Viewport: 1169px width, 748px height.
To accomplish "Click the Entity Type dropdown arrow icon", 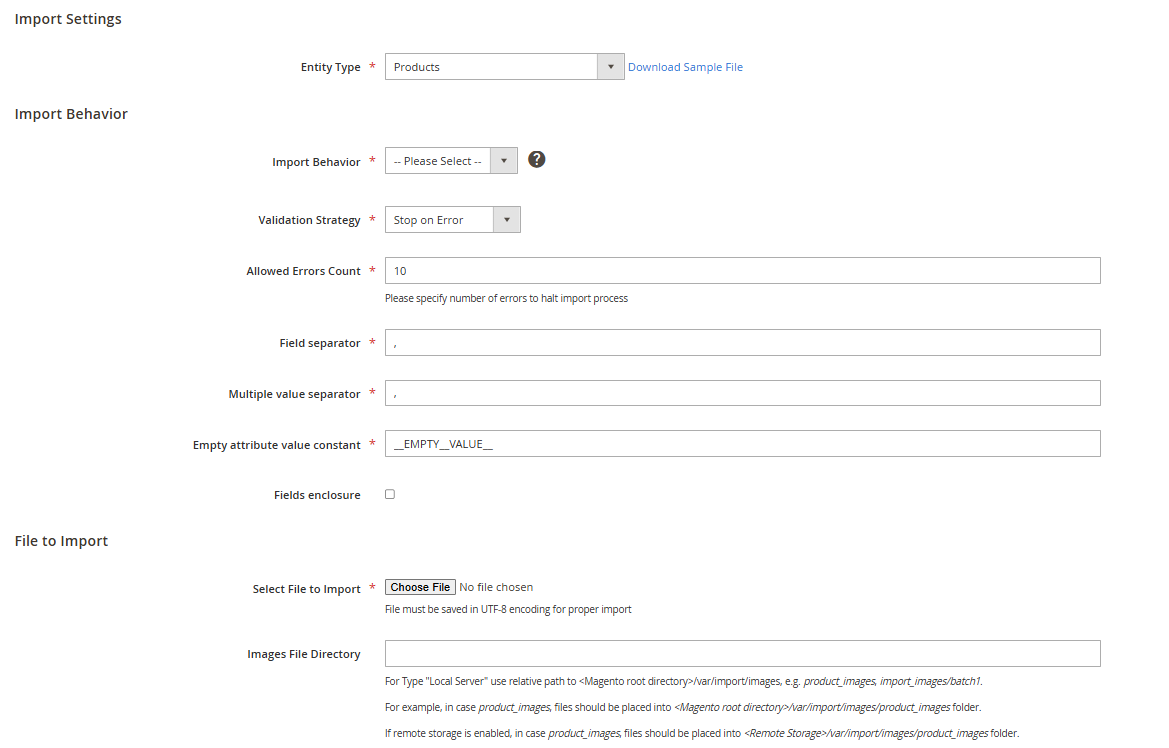I will 610,66.
